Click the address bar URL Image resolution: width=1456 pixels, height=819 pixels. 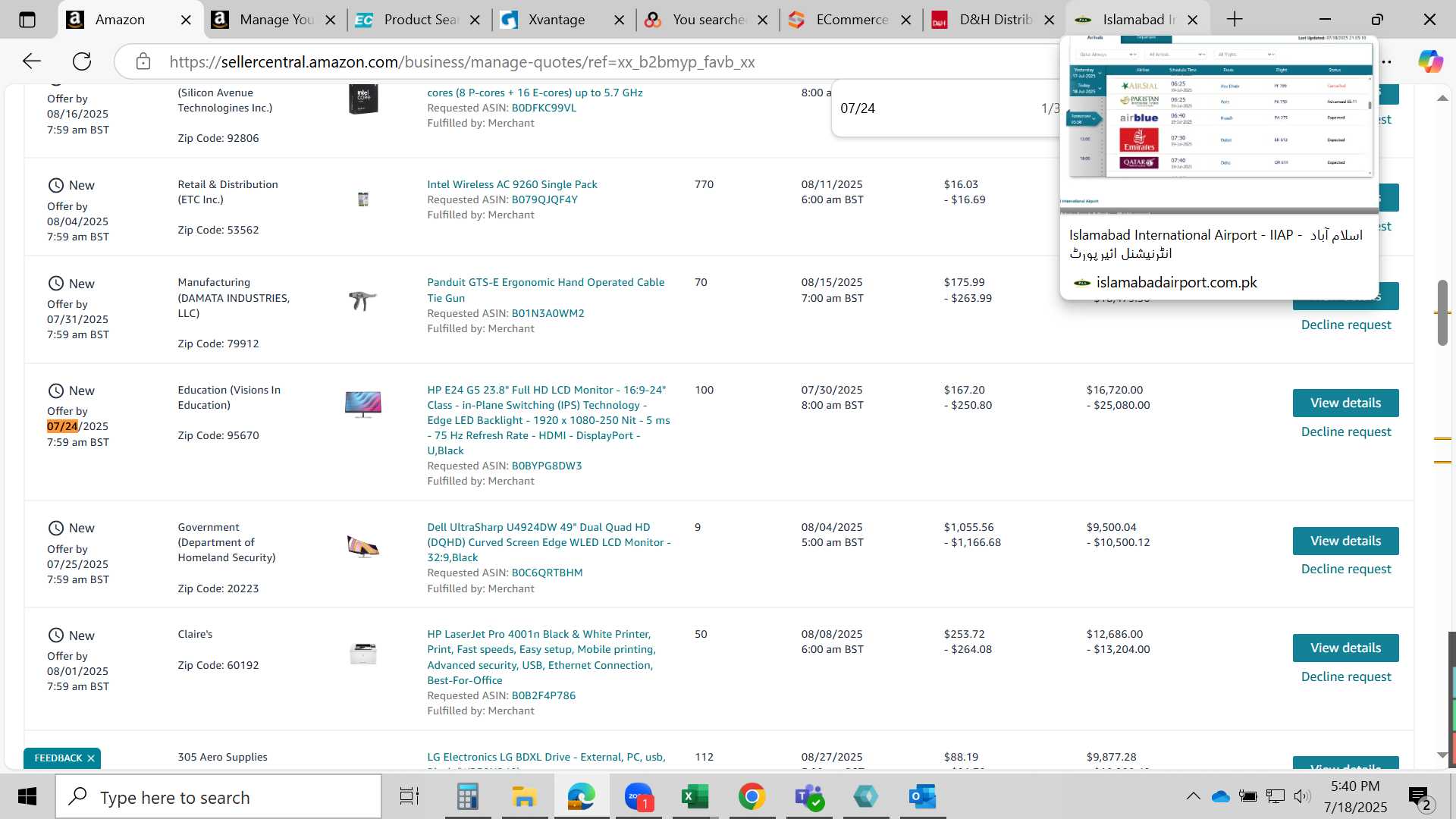click(x=462, y=62)
